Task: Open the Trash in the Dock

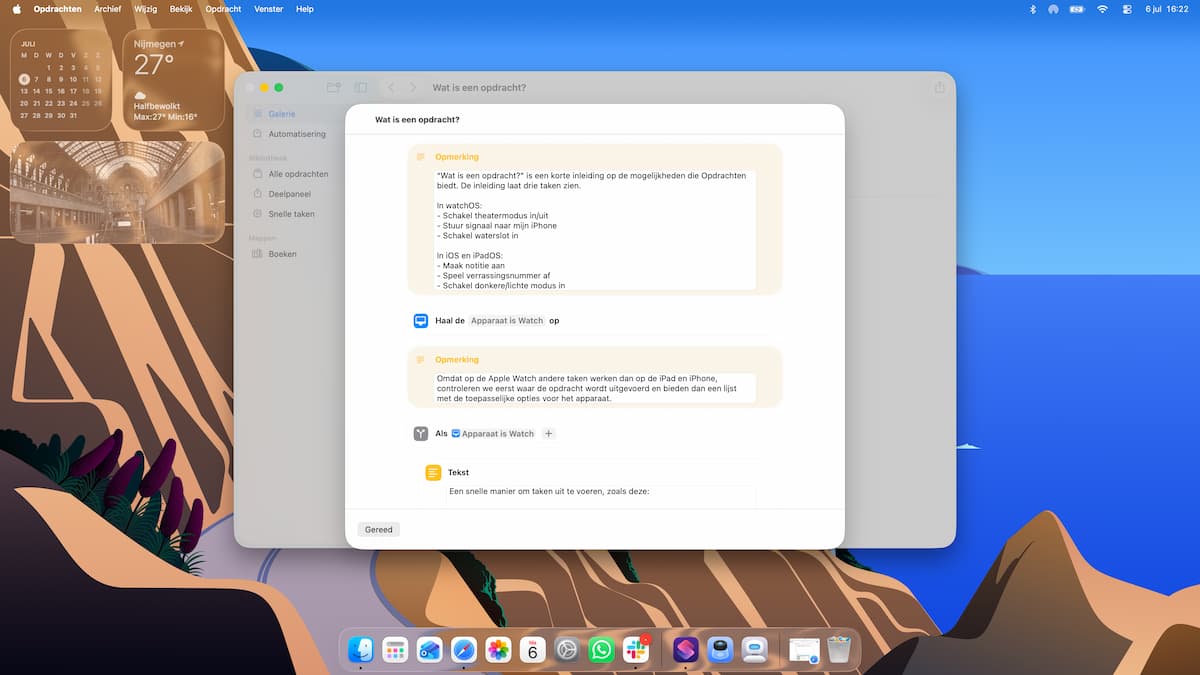Action: point(839,650)
